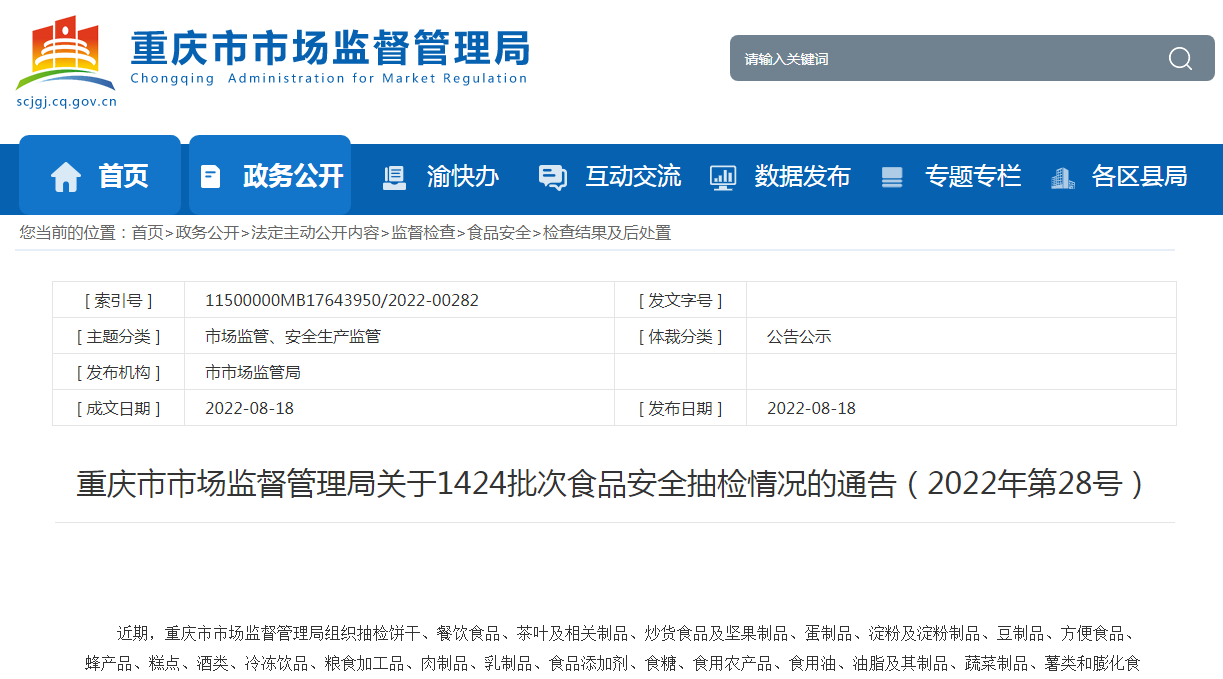Open the 政务公开 navigation tab
1223x679 pixels.
coord(292,177)
